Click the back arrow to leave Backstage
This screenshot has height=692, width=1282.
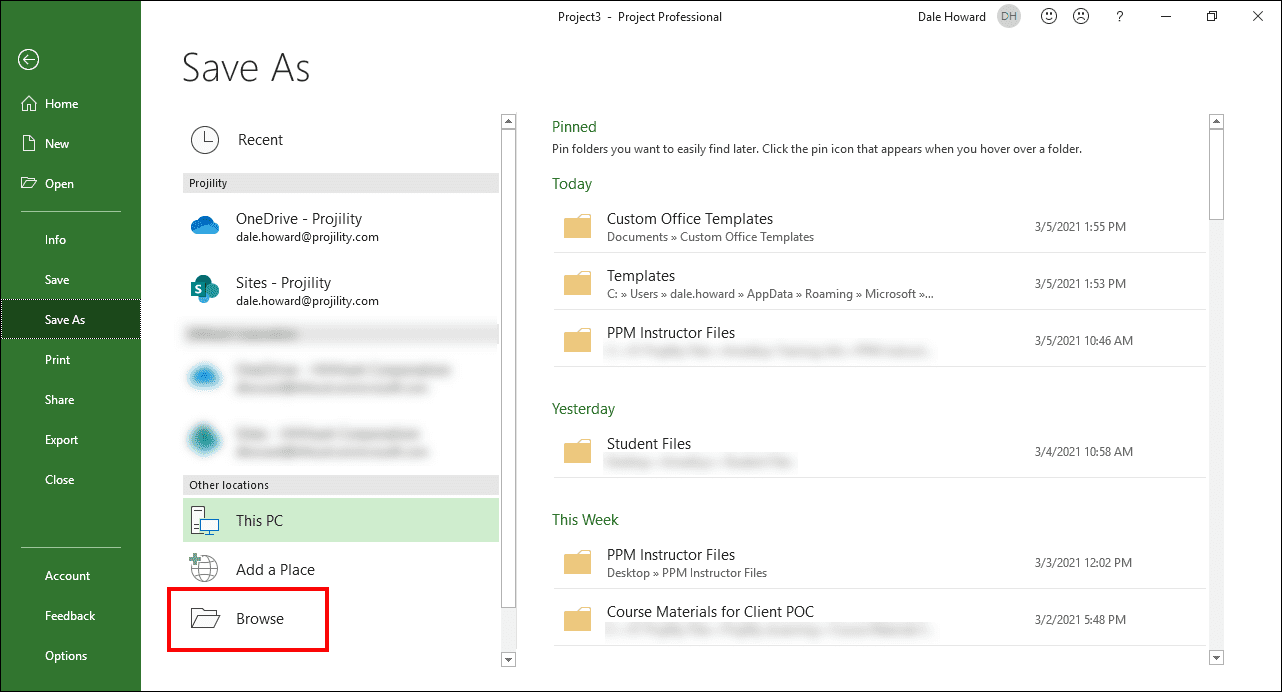[28, 60]
